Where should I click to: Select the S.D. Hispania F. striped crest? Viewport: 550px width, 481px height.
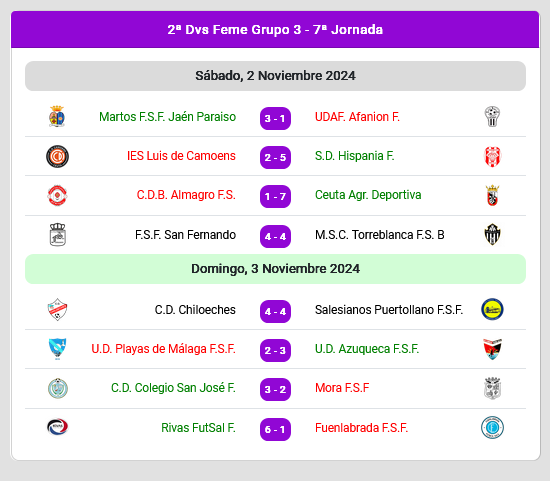(x=492, y=156)
